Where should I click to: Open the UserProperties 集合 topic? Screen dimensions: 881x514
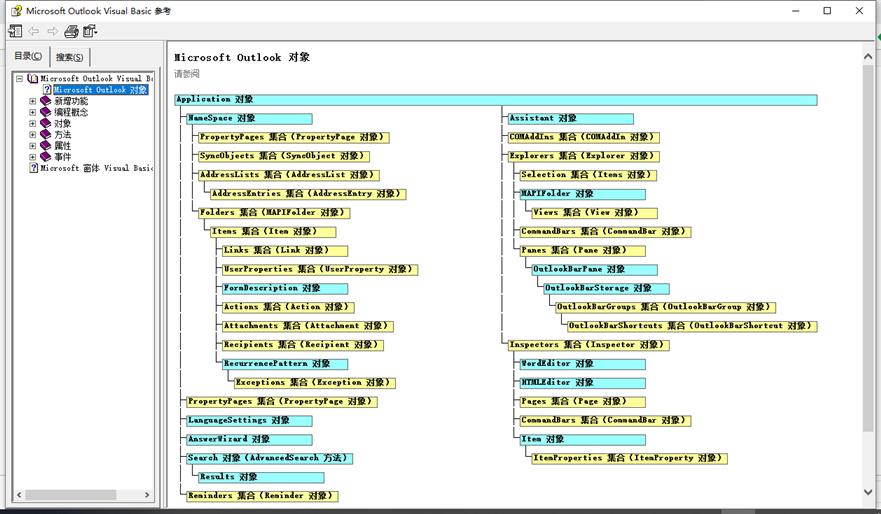(x=320, y=270)
